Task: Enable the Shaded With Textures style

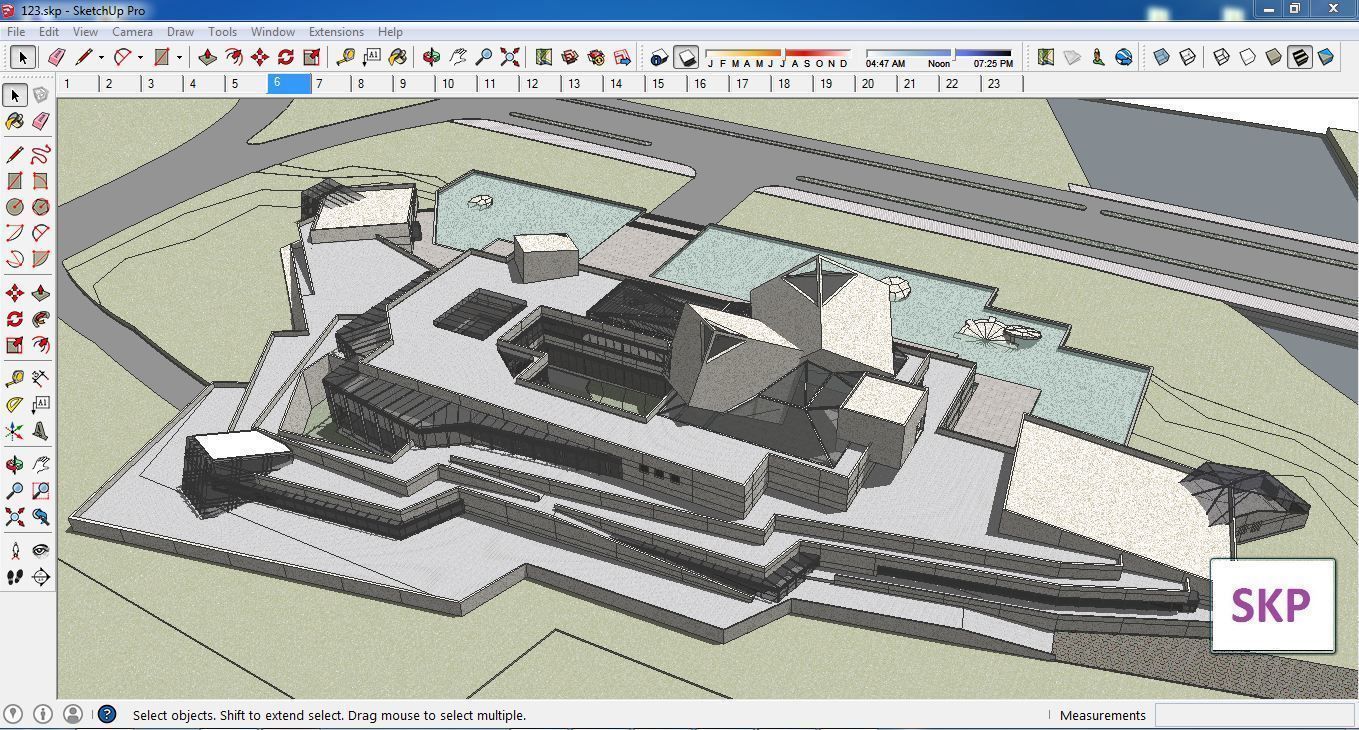Action: point(1300,57)
